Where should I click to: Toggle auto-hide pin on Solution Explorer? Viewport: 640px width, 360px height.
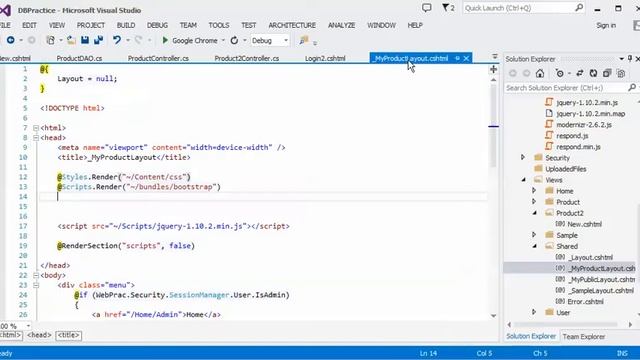(x=630, y=59)
